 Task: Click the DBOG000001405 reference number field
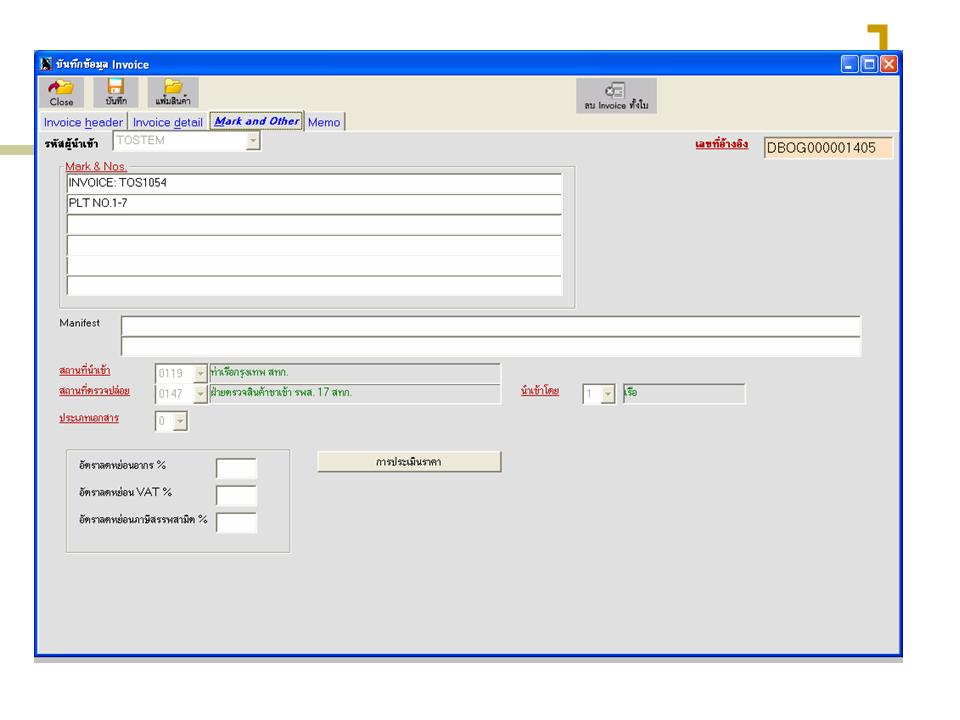tap(827, 148)
